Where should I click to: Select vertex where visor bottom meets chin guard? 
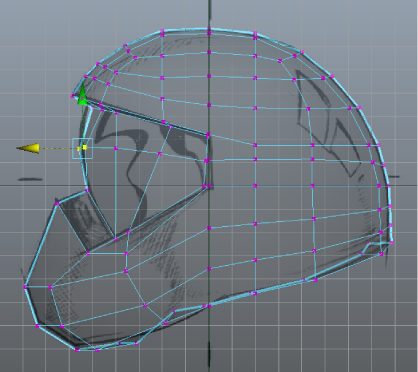point(87,191)
